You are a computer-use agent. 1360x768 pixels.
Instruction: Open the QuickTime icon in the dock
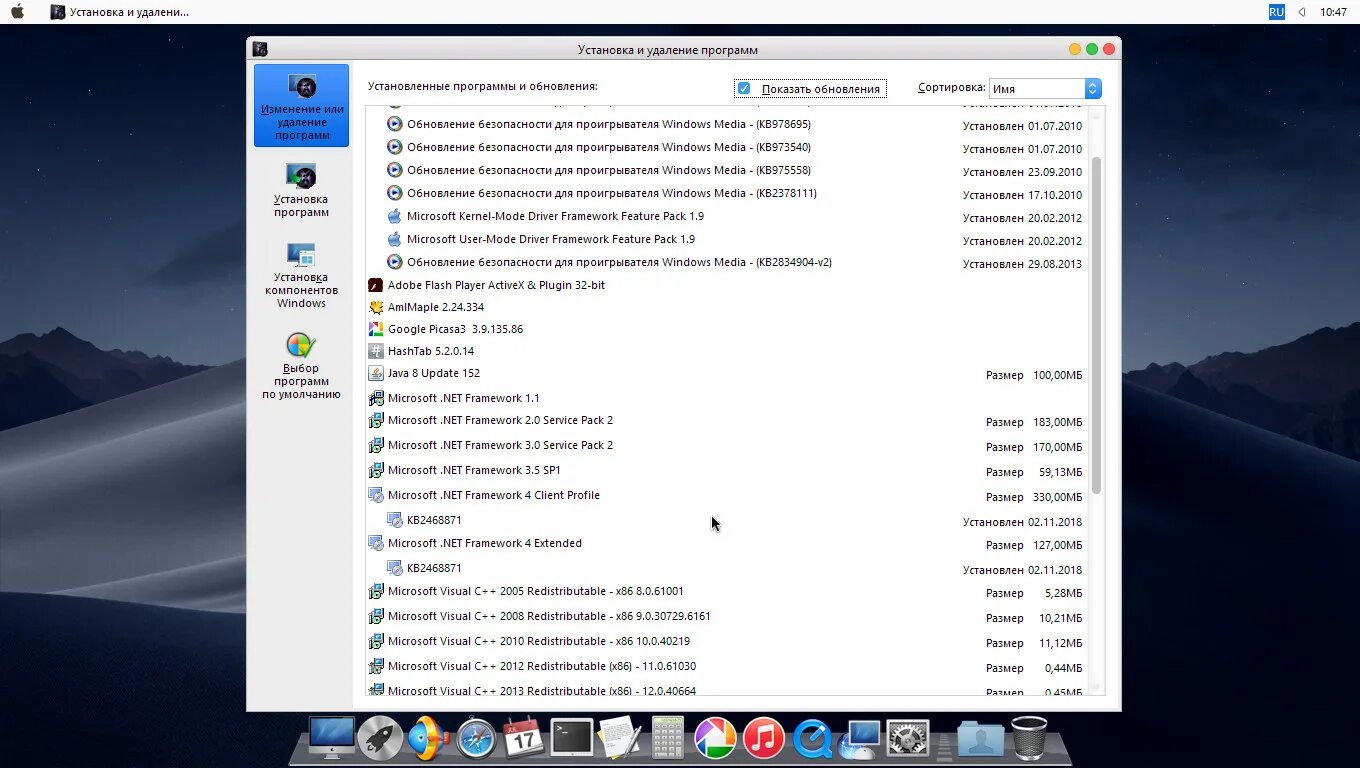812,739
